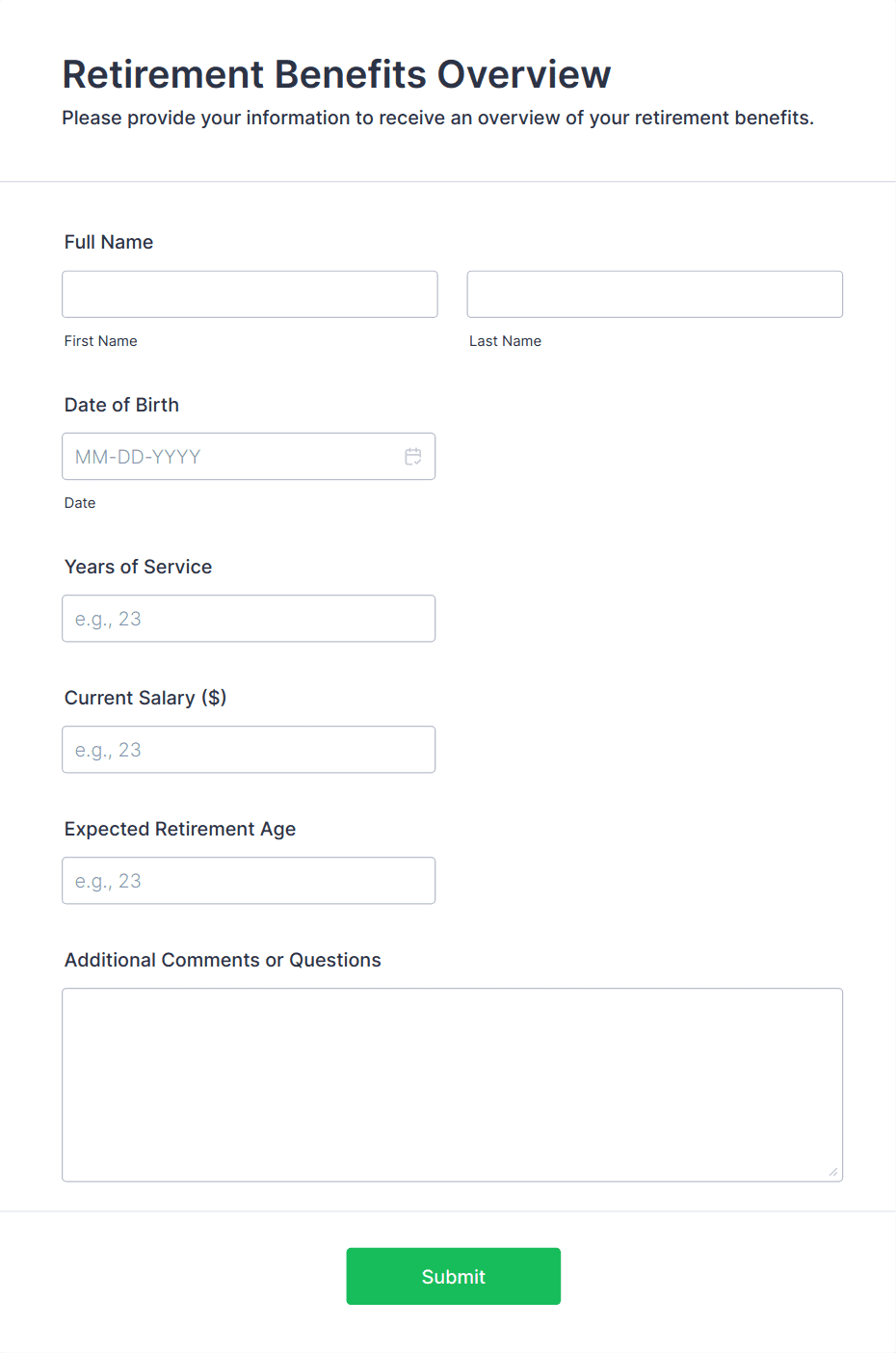Click the "Years of Service" label
This screenshot has height=1353, width=896.
tap(138, 567)
